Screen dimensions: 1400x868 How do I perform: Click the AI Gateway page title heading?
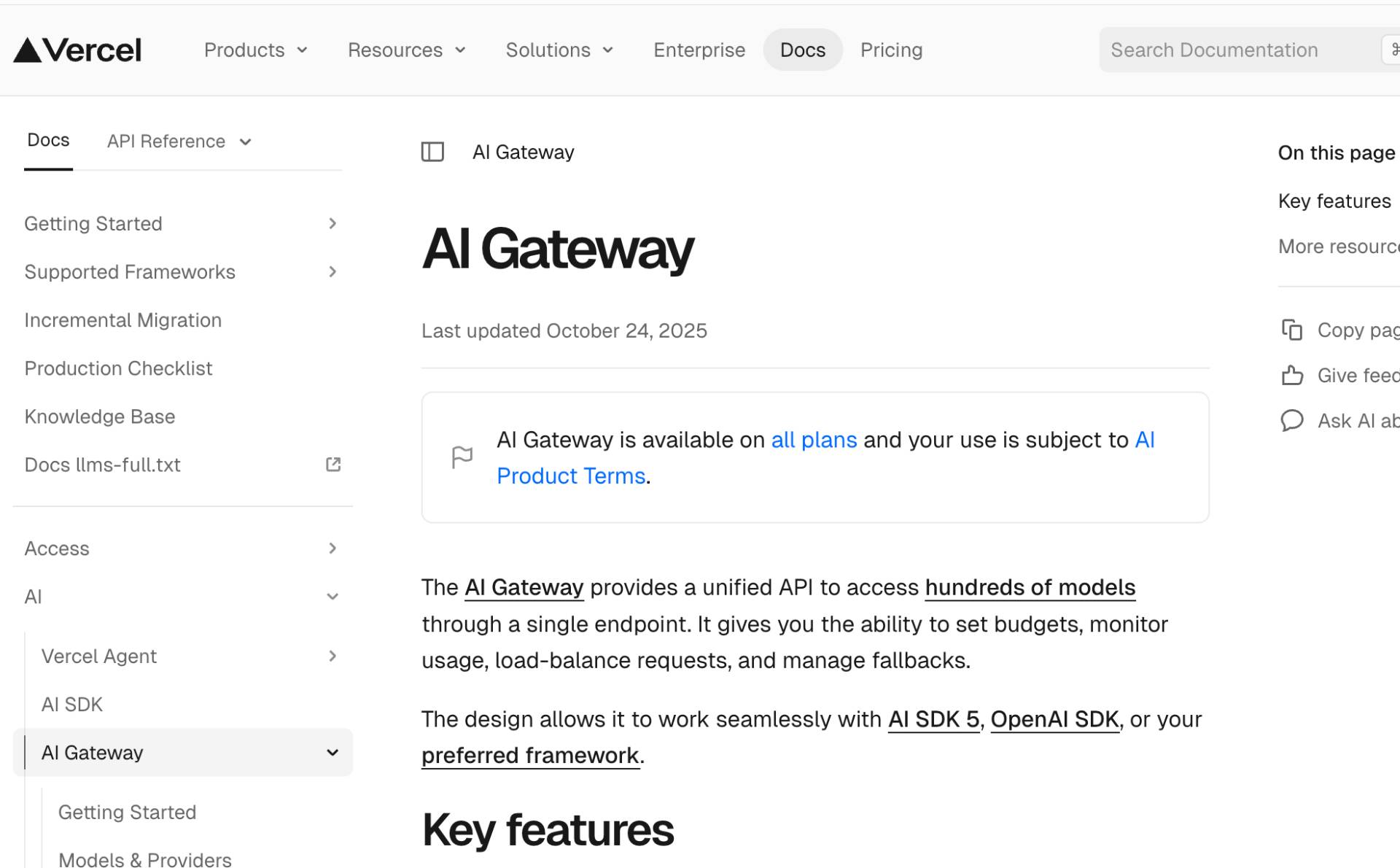[557, 249]
